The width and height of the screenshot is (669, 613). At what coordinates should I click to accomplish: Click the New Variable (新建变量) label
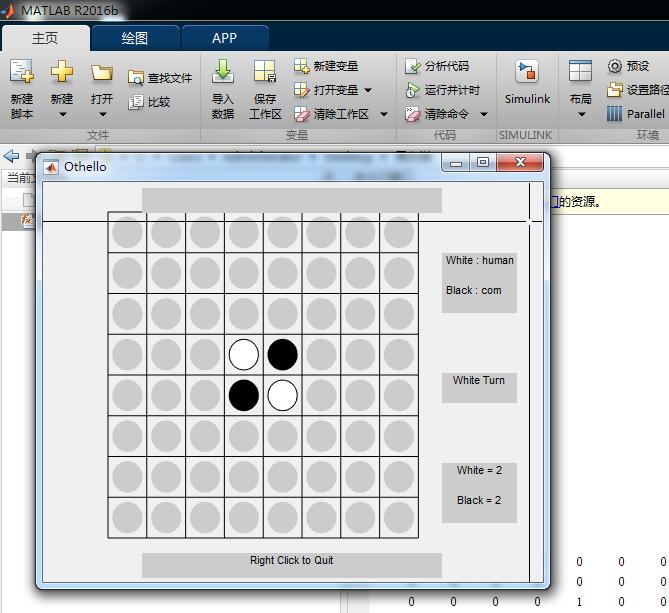pos(336,66)
